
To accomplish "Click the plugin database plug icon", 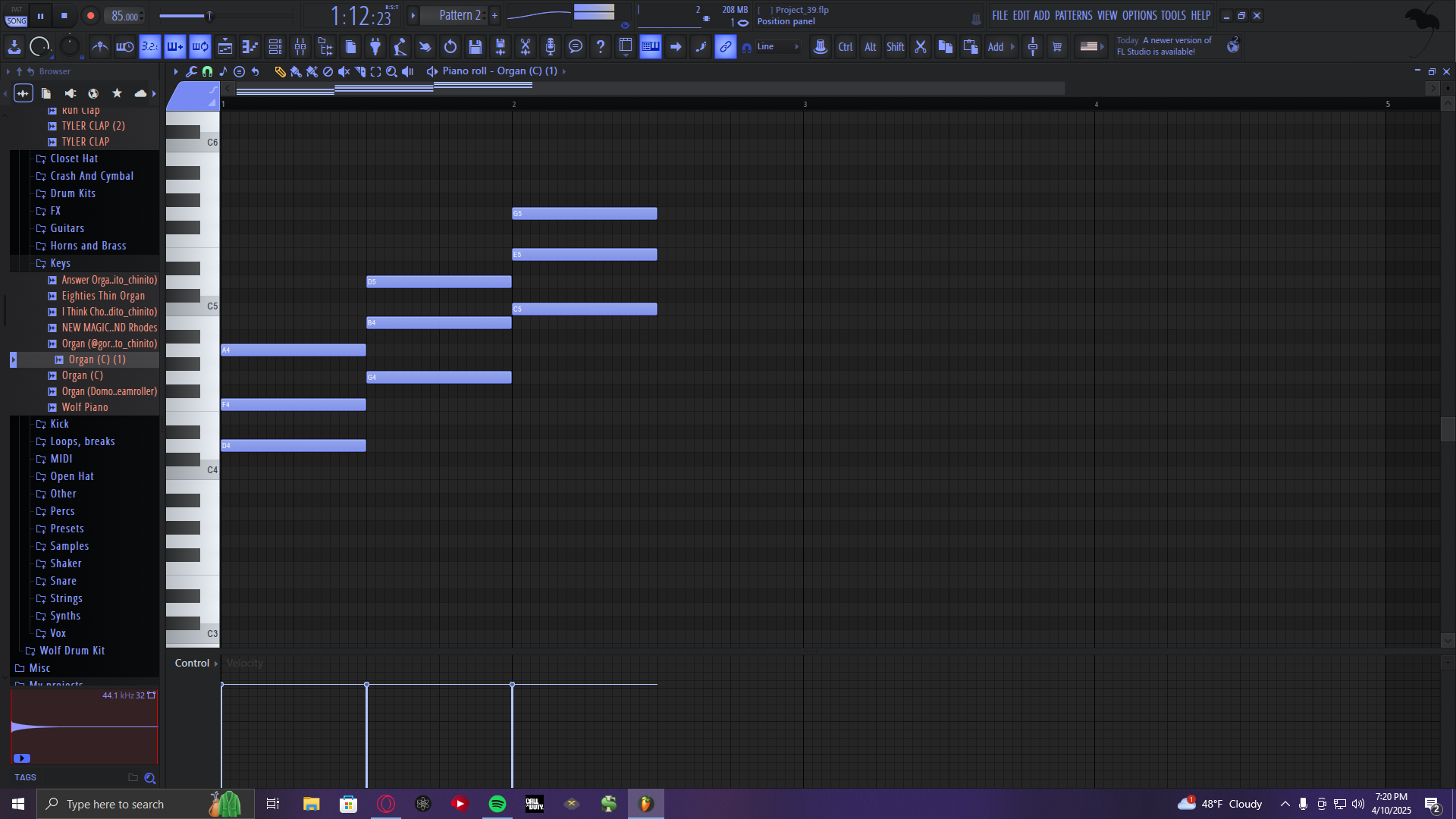I will pyautogui.click(x=375, y=47).
